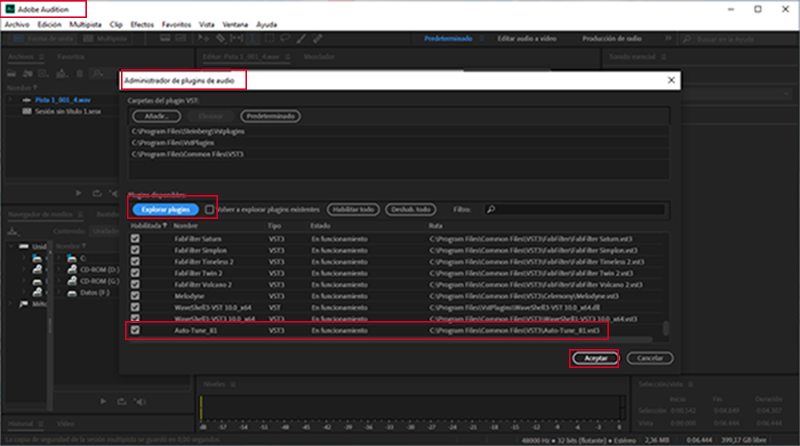The image size is (800, 446).
Task: Expand Pista 1_001_4.wav file entry
Action: (10, 100)
